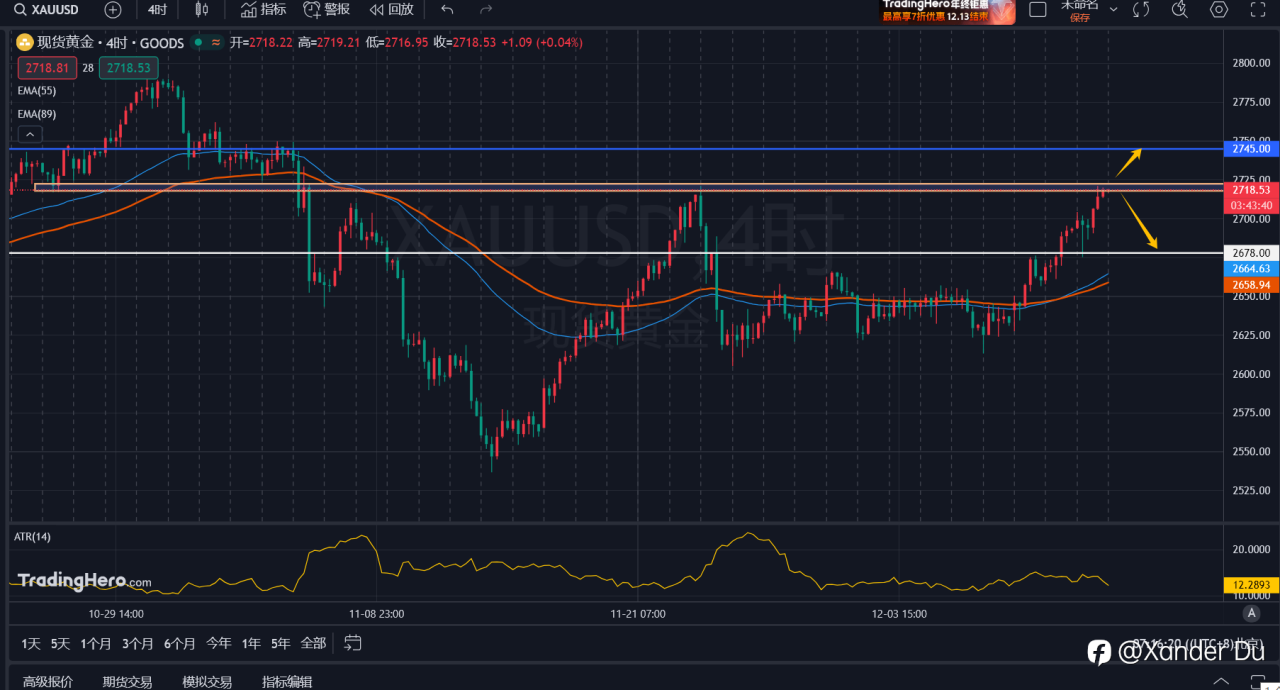The width and height of the screenshot is (1280, 690).
Task: Select the ATR(14) indicator label
Action: [x=32, y=537]
